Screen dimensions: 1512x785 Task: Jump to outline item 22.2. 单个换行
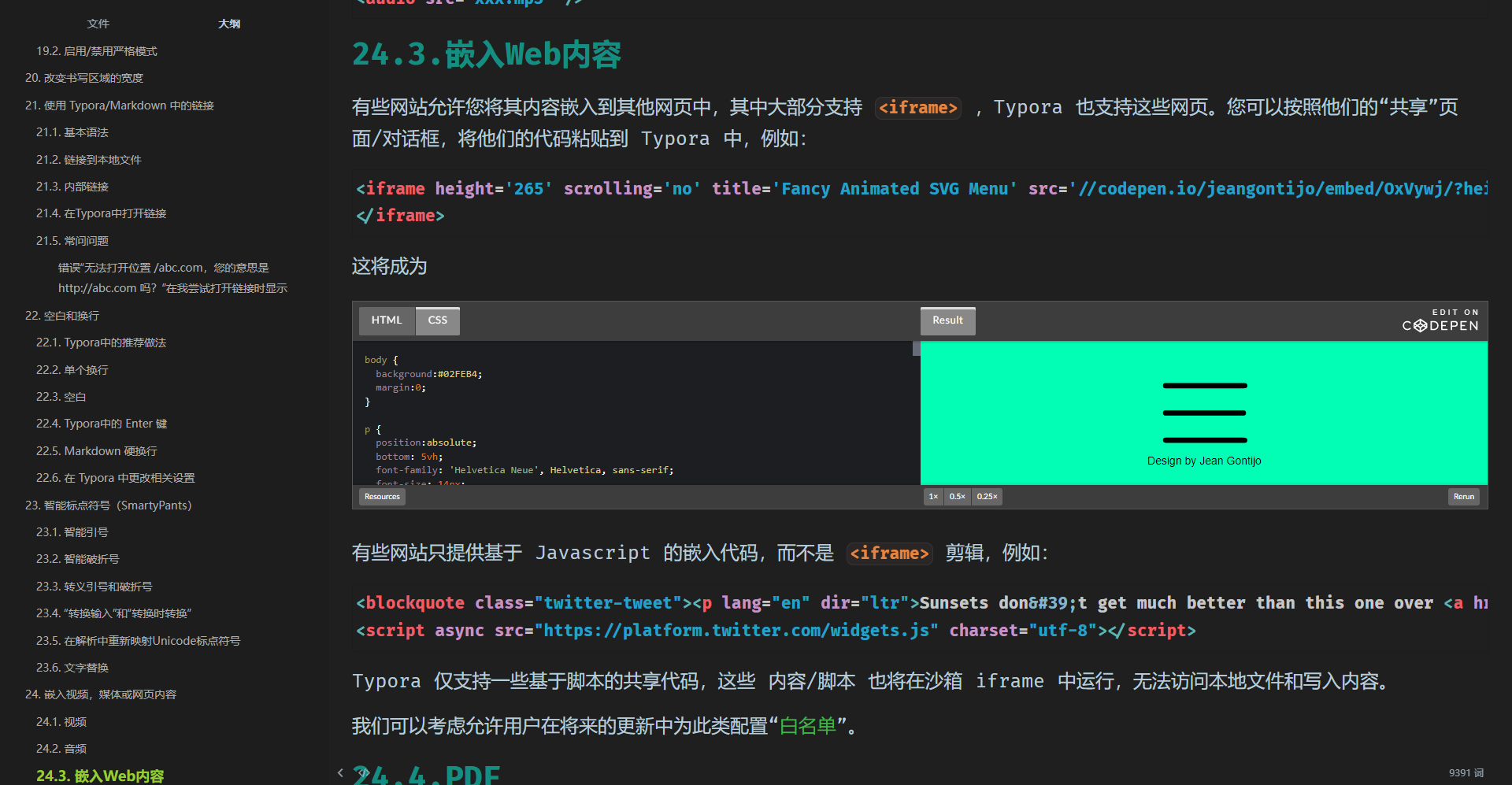[72, 370]
